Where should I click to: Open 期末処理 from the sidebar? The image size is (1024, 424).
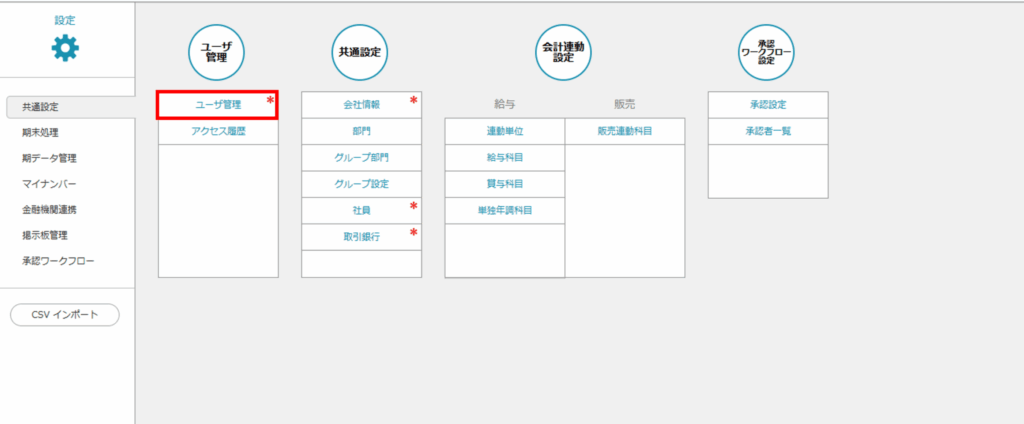pos(40,132)
